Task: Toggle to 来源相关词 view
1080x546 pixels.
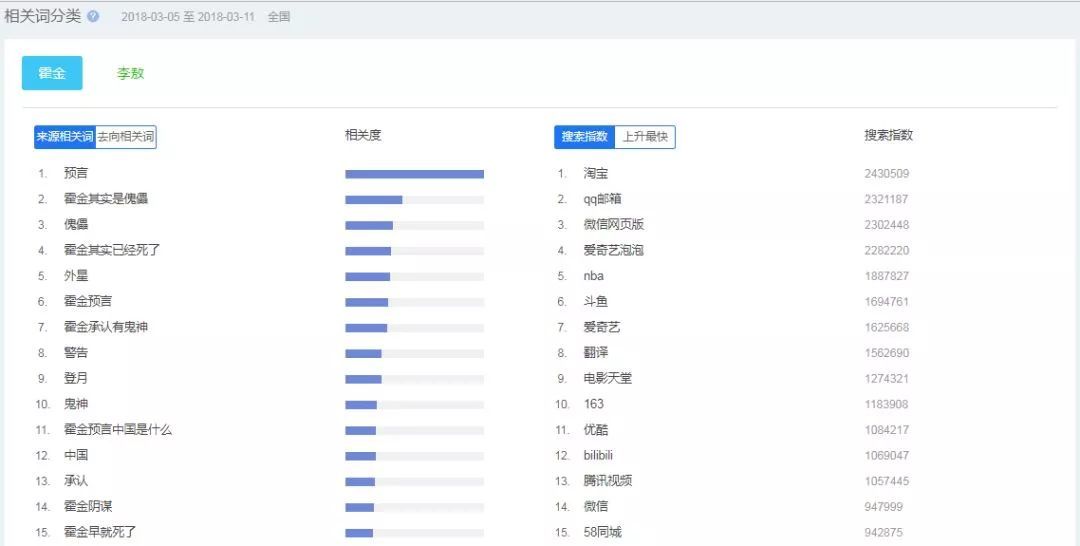Action: click(65, 137)
